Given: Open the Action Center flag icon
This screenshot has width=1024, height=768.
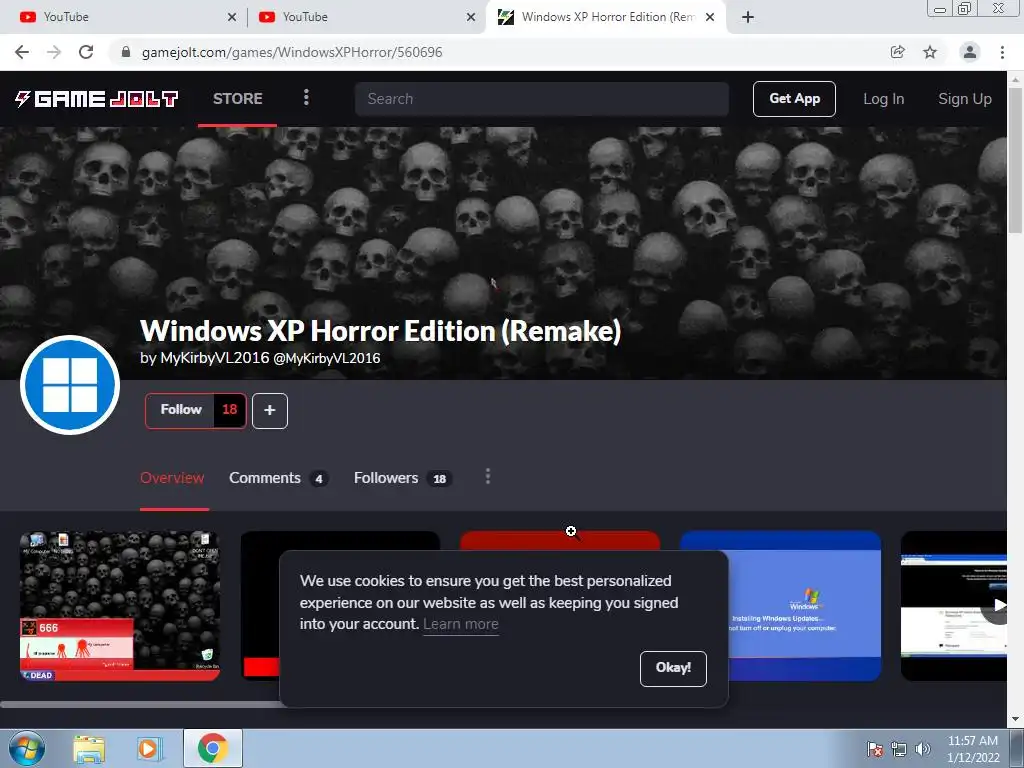Looking at the screenshot, I should (875, 749).
